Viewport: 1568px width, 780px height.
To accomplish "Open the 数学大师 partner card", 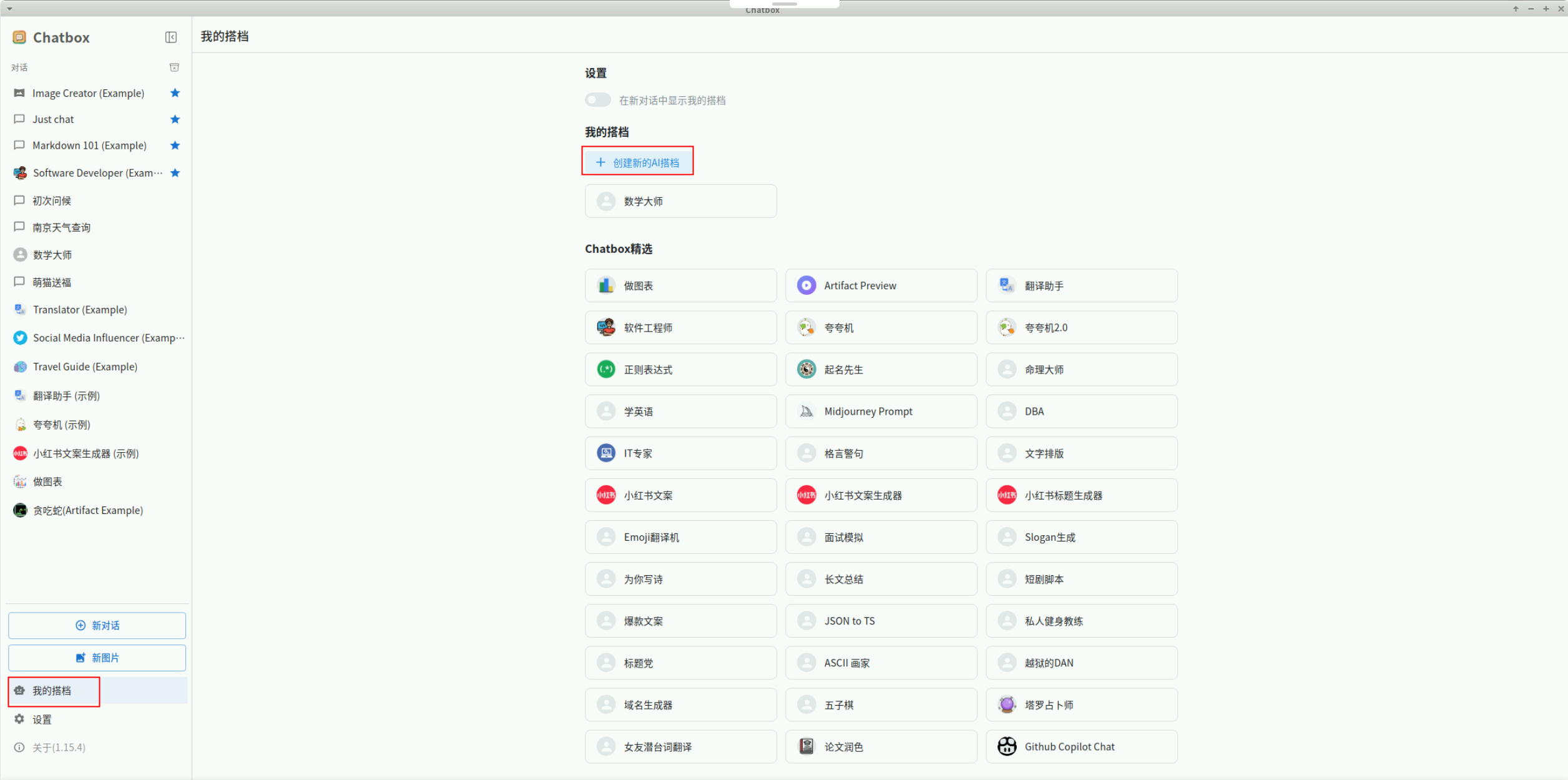I will click(680, 201).
